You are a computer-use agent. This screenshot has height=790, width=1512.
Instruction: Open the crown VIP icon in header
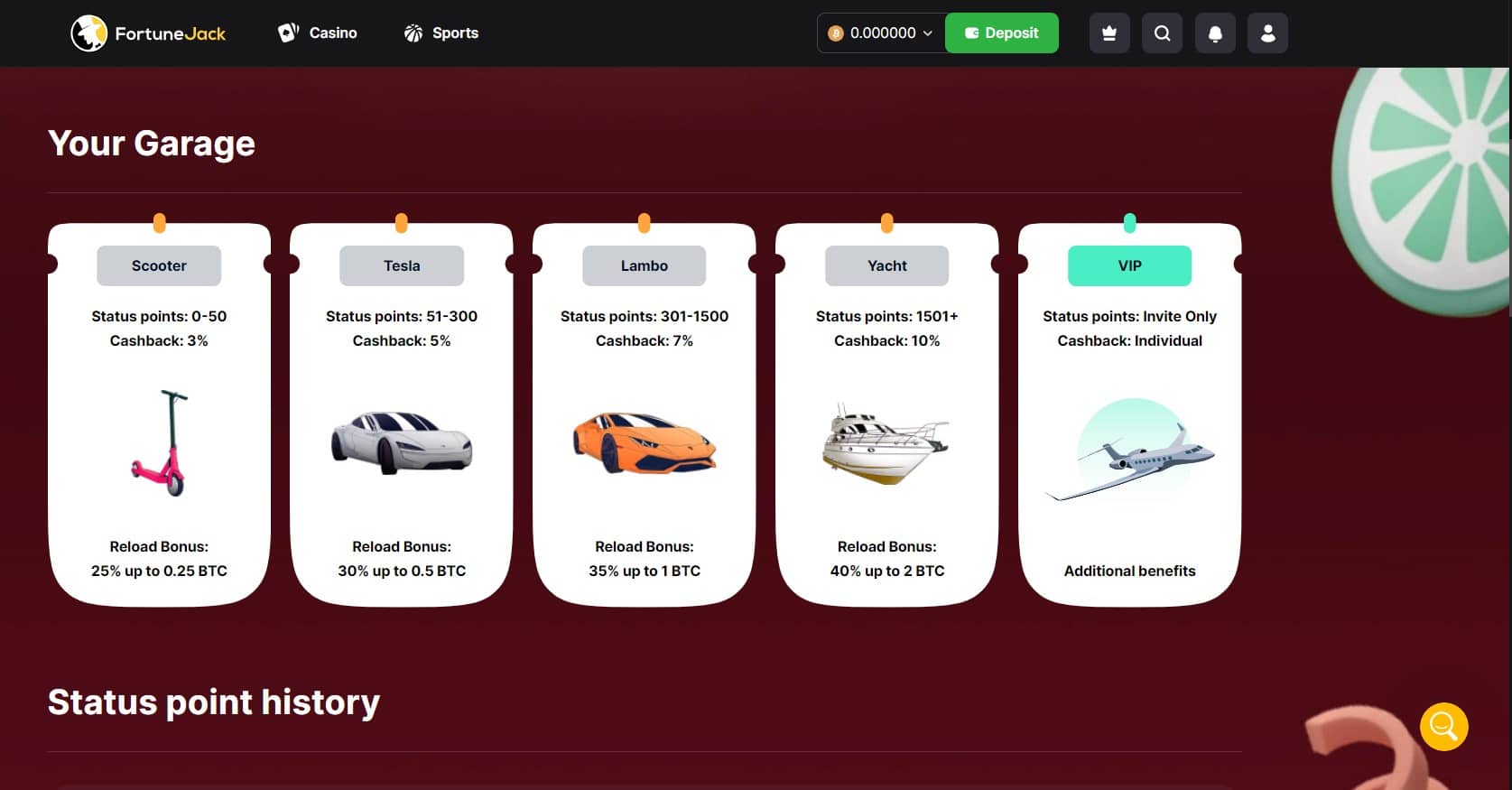[x=1109, y=33]
